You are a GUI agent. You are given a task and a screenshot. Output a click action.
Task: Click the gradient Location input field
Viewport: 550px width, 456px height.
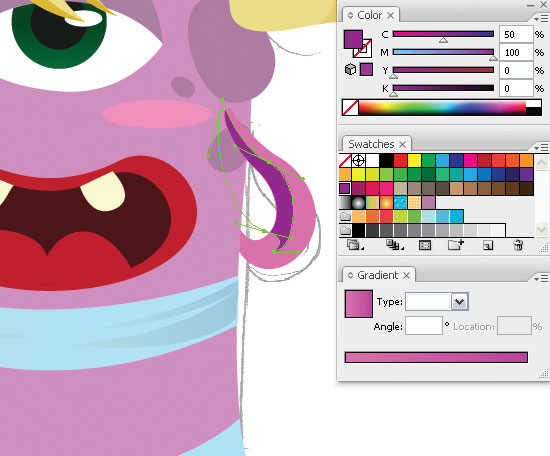[x=514, y=326]
